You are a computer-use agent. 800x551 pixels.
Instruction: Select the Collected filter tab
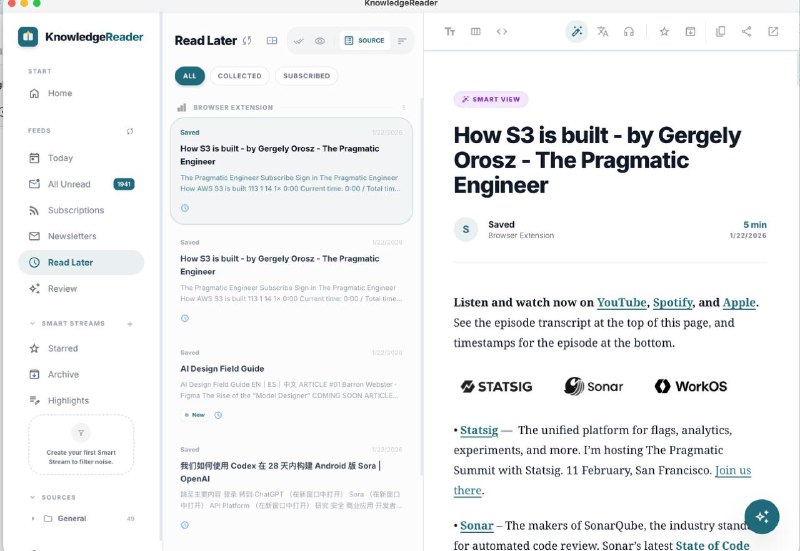point(239,76)
